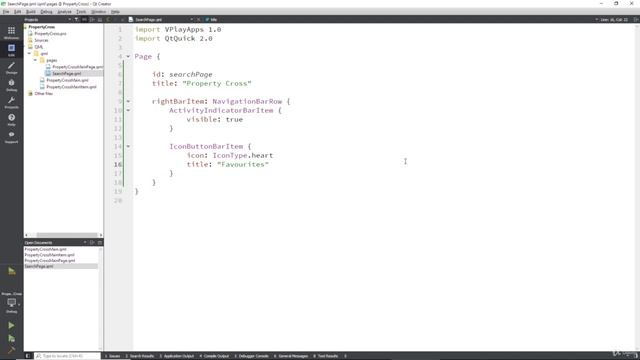This screenshot has height=360, width=640.
Task: Split the Open Documents pane
Action: 92,242
